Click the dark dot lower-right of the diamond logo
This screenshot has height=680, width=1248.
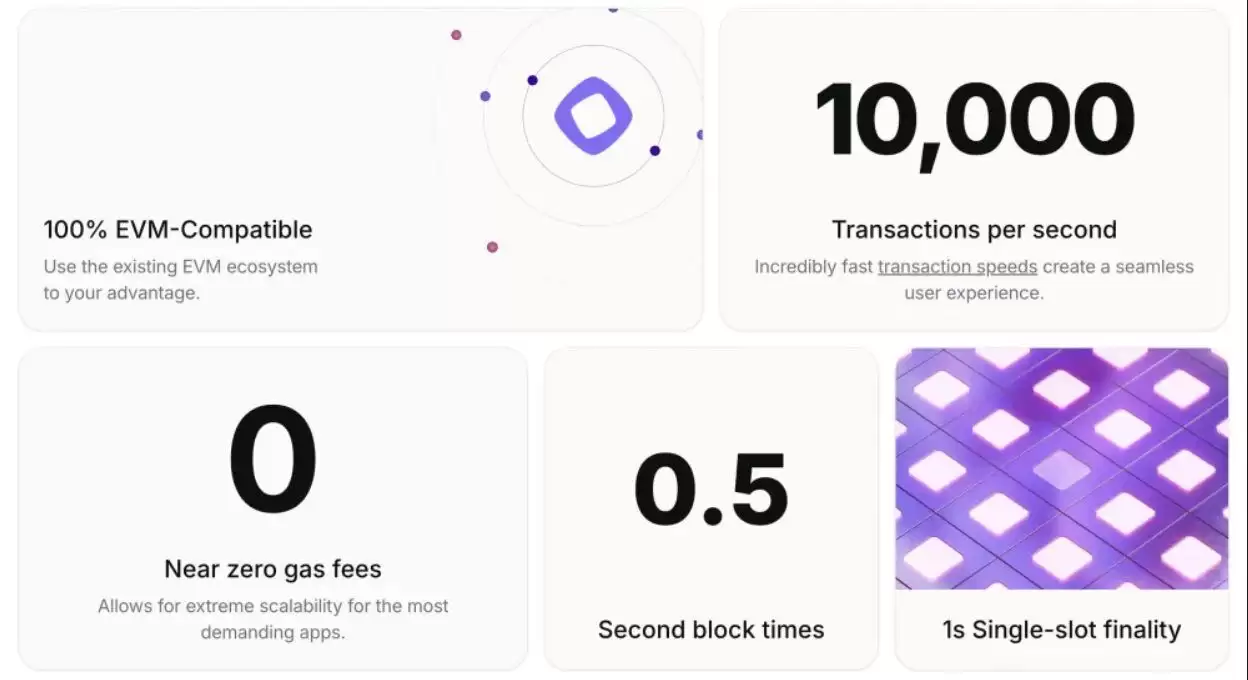(655, 151)
